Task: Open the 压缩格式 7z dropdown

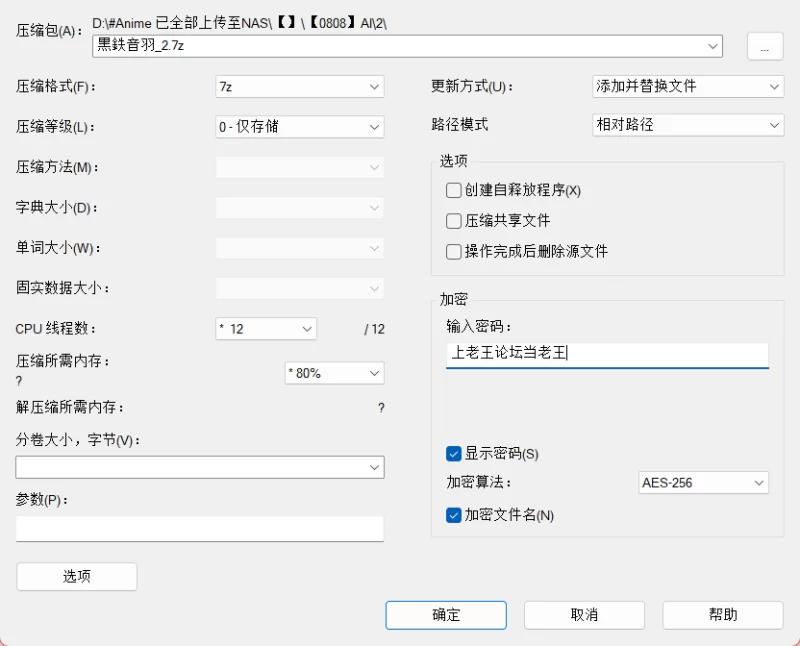Action: click(299, 87)
